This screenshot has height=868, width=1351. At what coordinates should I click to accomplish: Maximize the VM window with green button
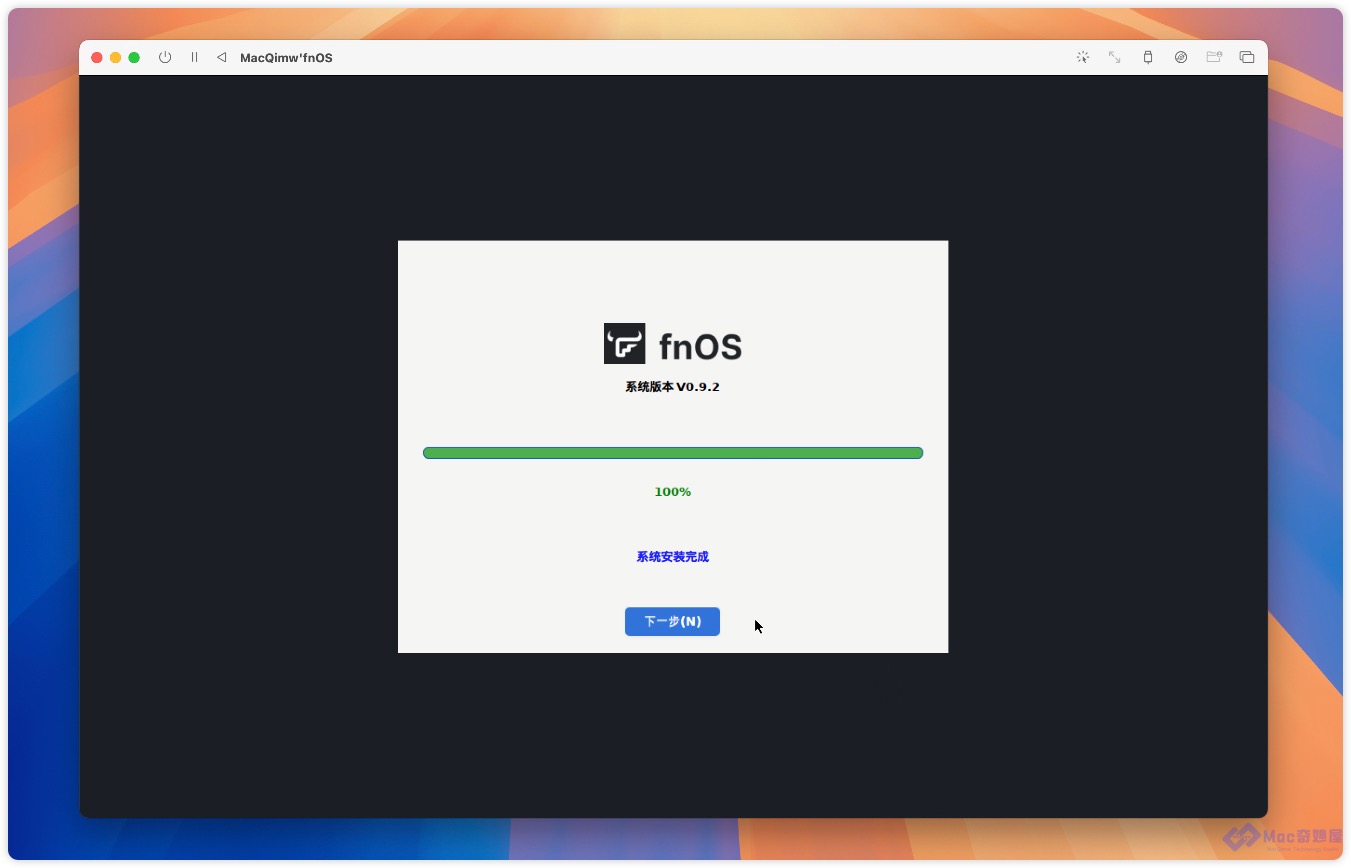[x=134, y=57]
